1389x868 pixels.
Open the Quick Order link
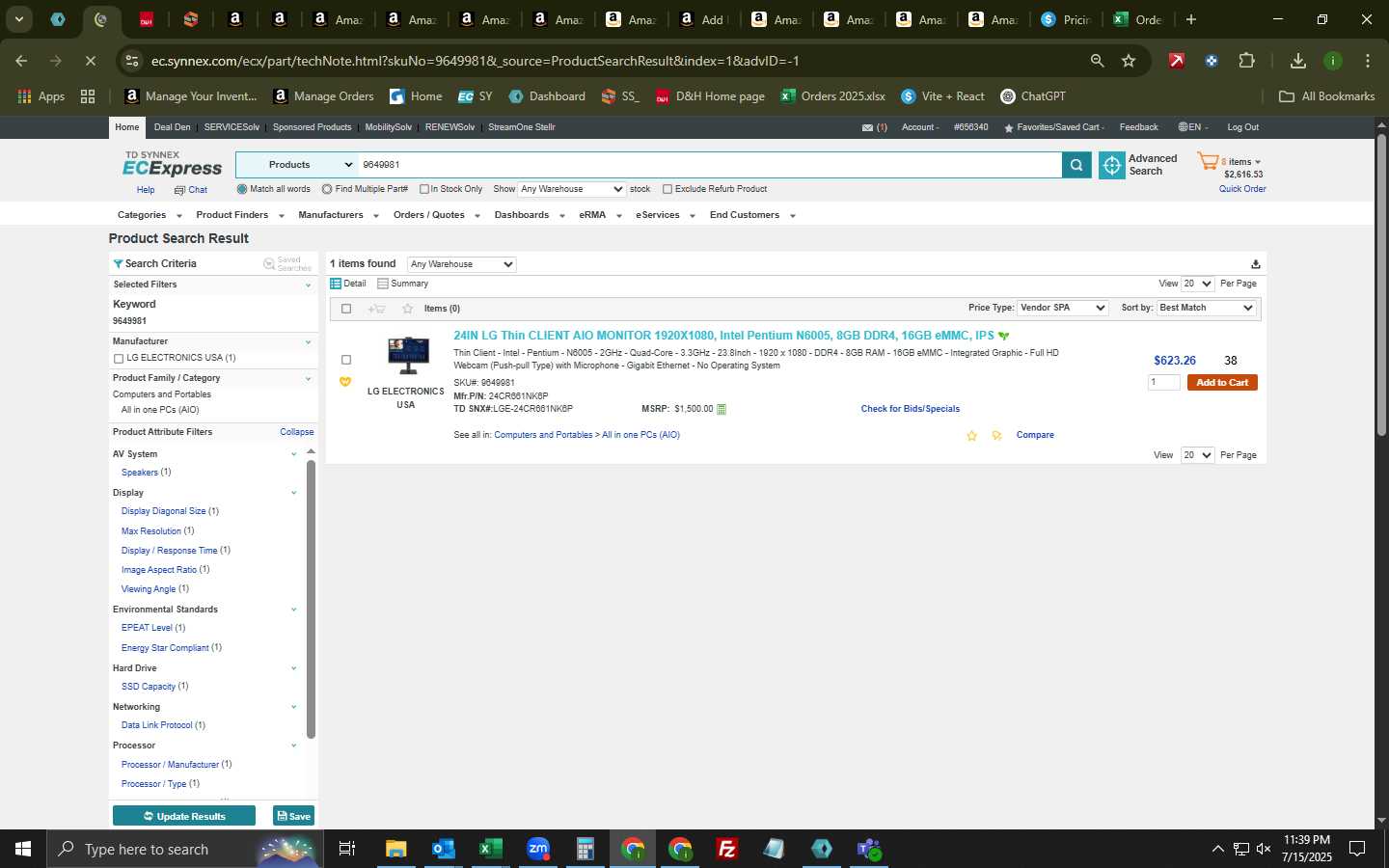(x=1242, y=189)
